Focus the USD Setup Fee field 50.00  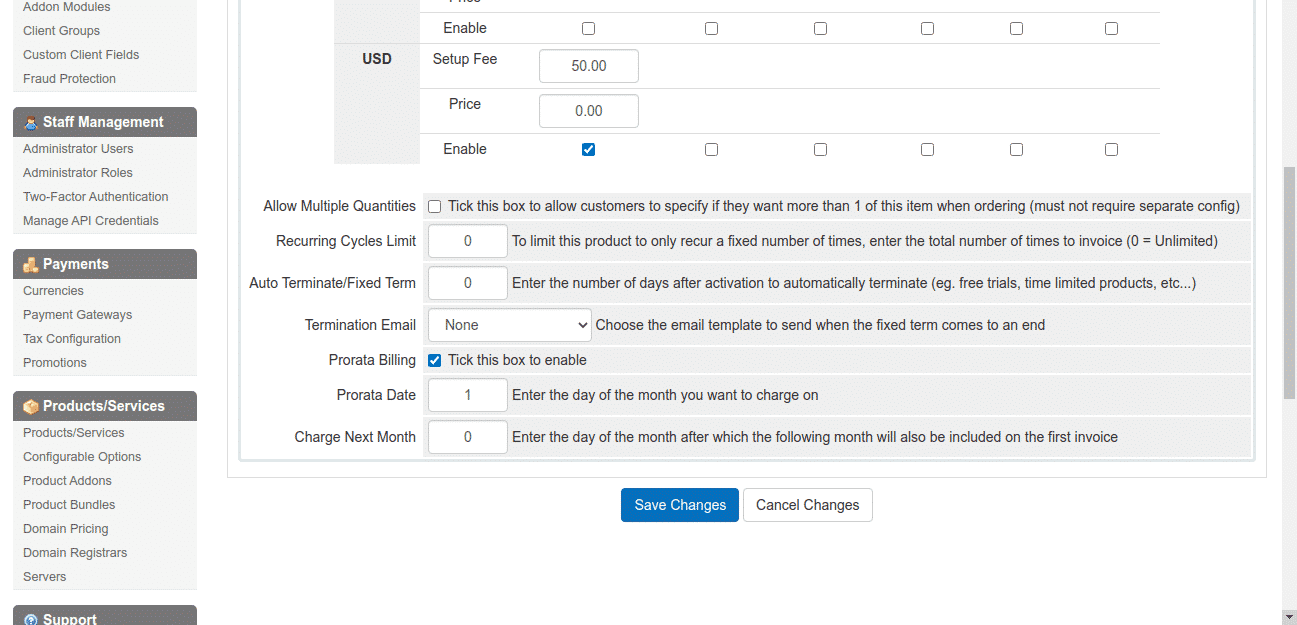point(589,66)
